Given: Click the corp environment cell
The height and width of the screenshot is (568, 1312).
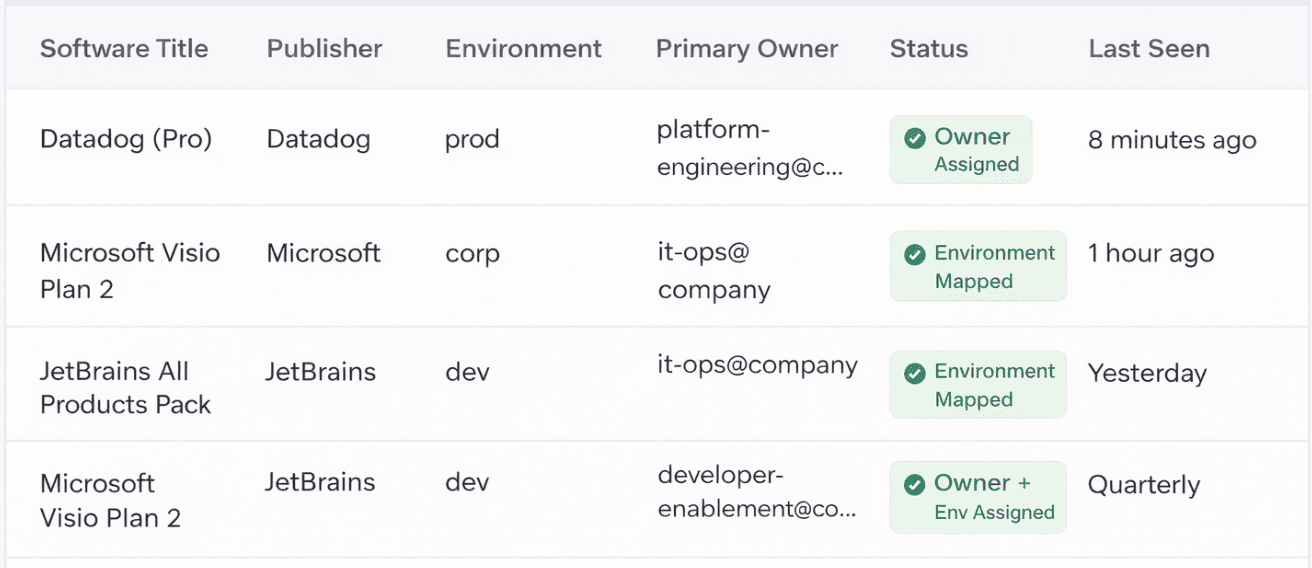Looking at the screenshot, I should pyautogui.click(x=472, y=254).
